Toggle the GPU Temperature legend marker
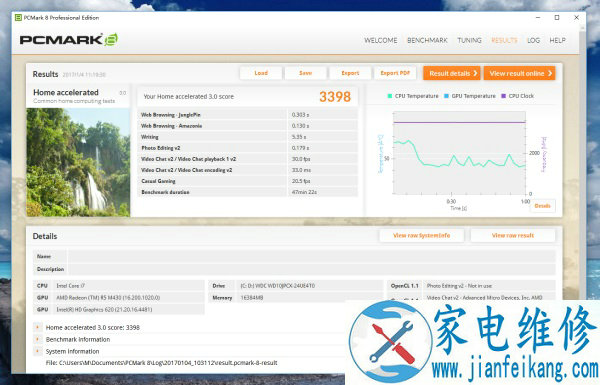This screenshot has width=600, height=385. [x=446, y=96]
